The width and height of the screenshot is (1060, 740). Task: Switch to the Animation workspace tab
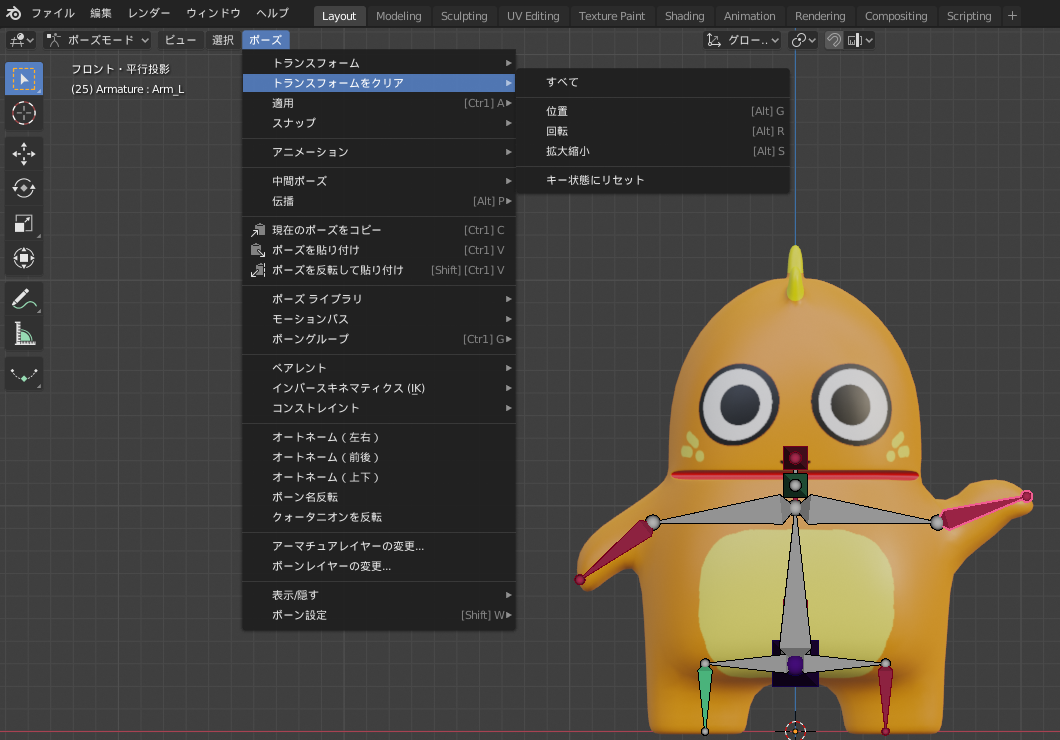(x=749, y=16)
